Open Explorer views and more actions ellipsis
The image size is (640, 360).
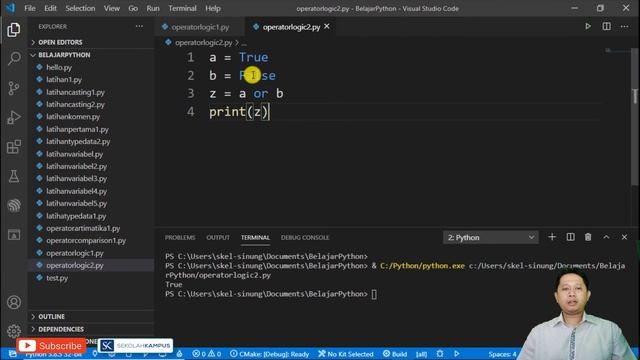[x=139, y=27]
